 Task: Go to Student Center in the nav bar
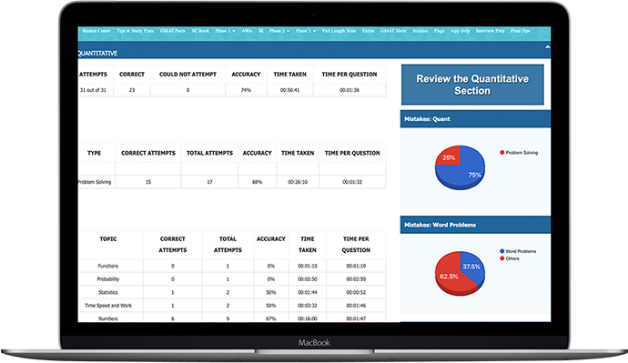pyautogui.click(x=96, y=31)
